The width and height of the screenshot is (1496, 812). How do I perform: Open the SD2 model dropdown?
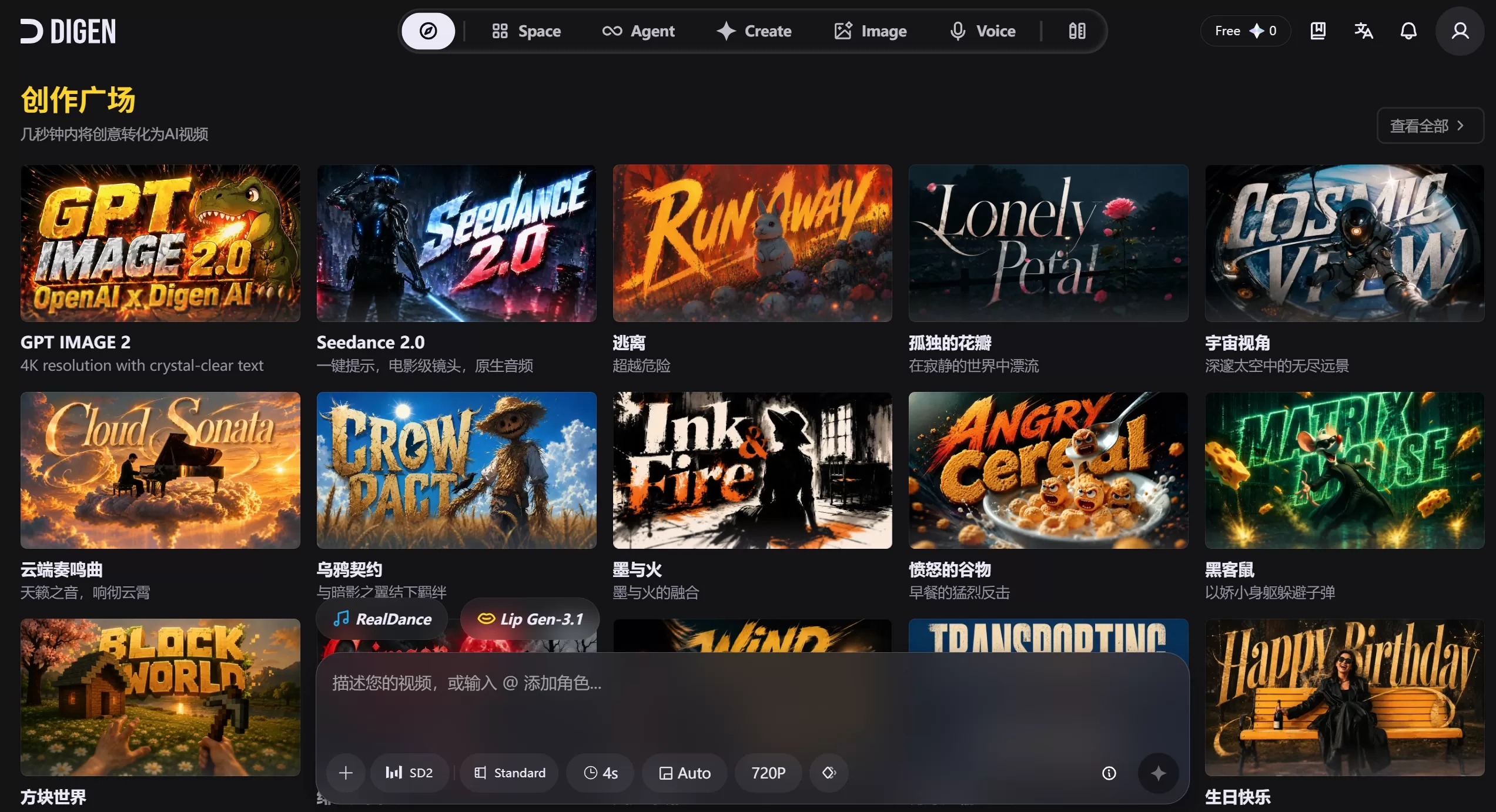click(x=409, y=773)
